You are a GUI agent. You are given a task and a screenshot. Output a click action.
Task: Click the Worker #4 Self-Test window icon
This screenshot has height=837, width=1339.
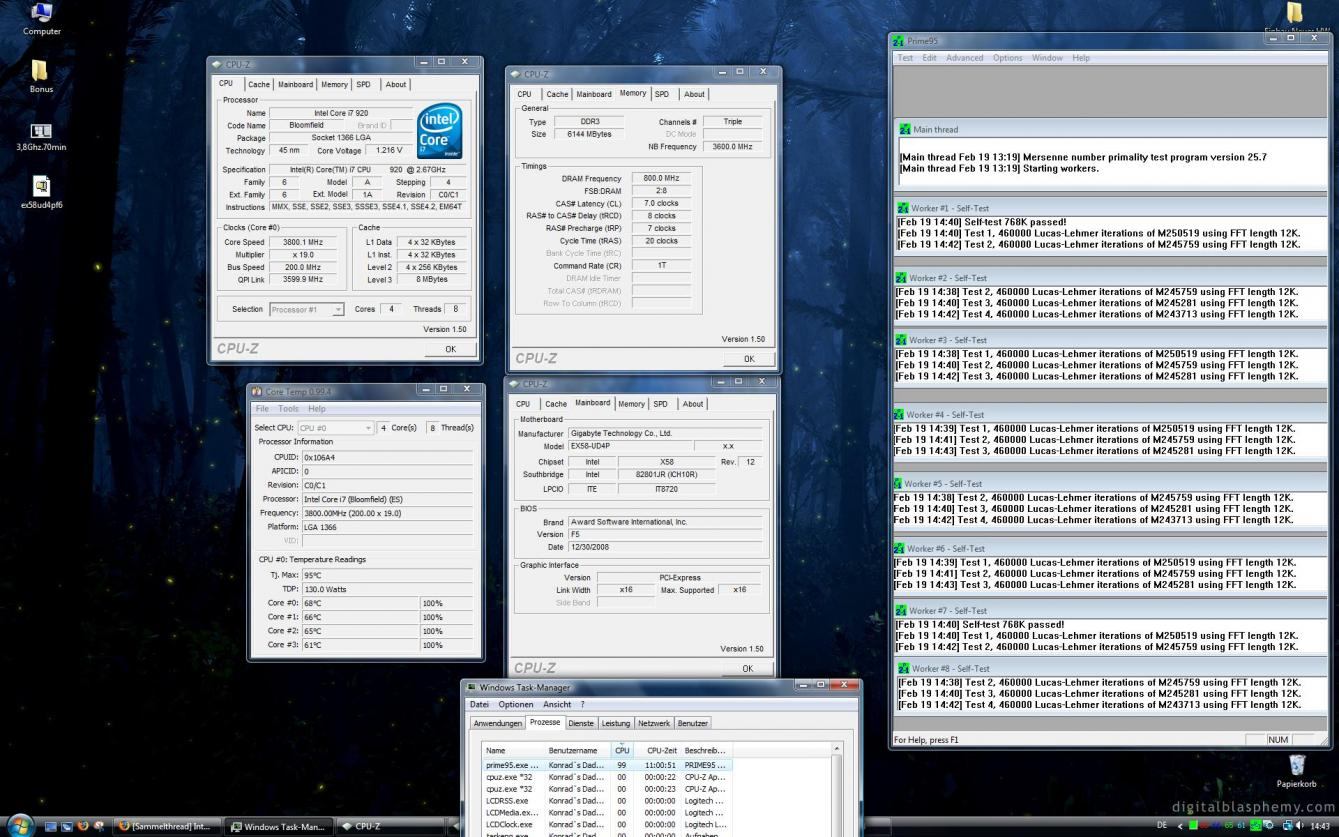(899, 414)
